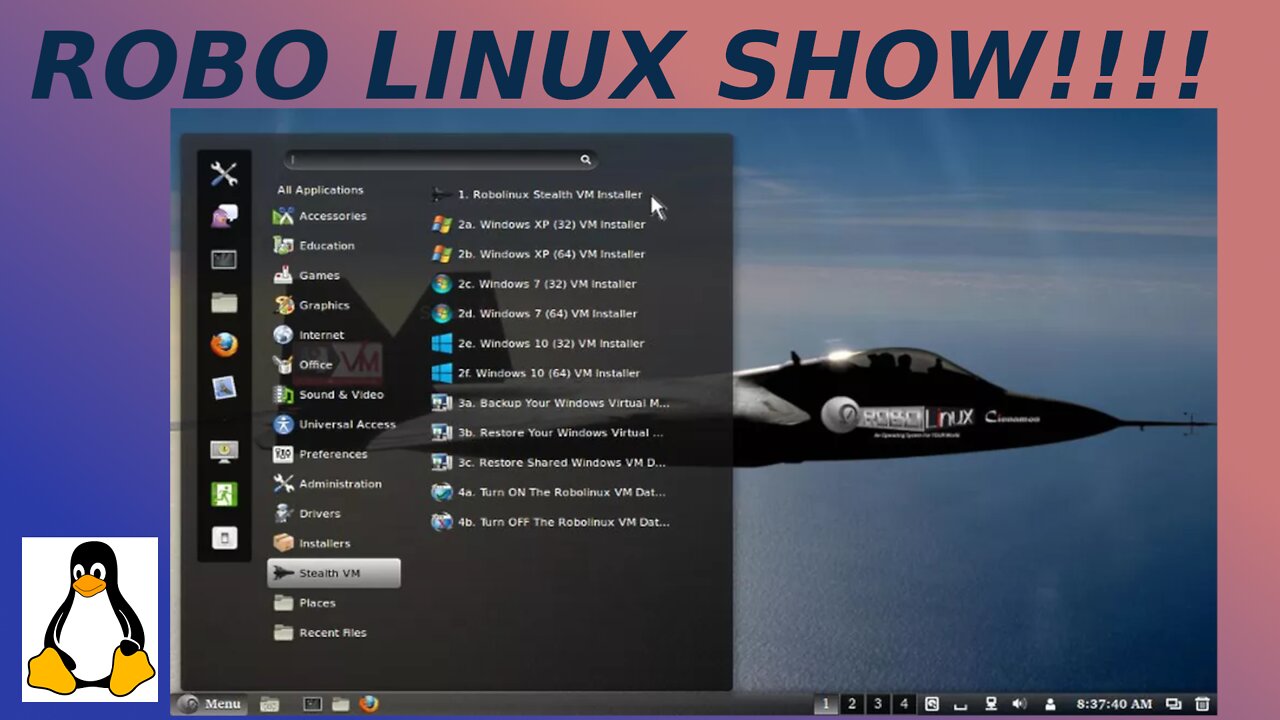The width and height of the screenshot is (1280, 720).
Task: Open the file manager folder favorite
Action: click(x=224, y=302)
